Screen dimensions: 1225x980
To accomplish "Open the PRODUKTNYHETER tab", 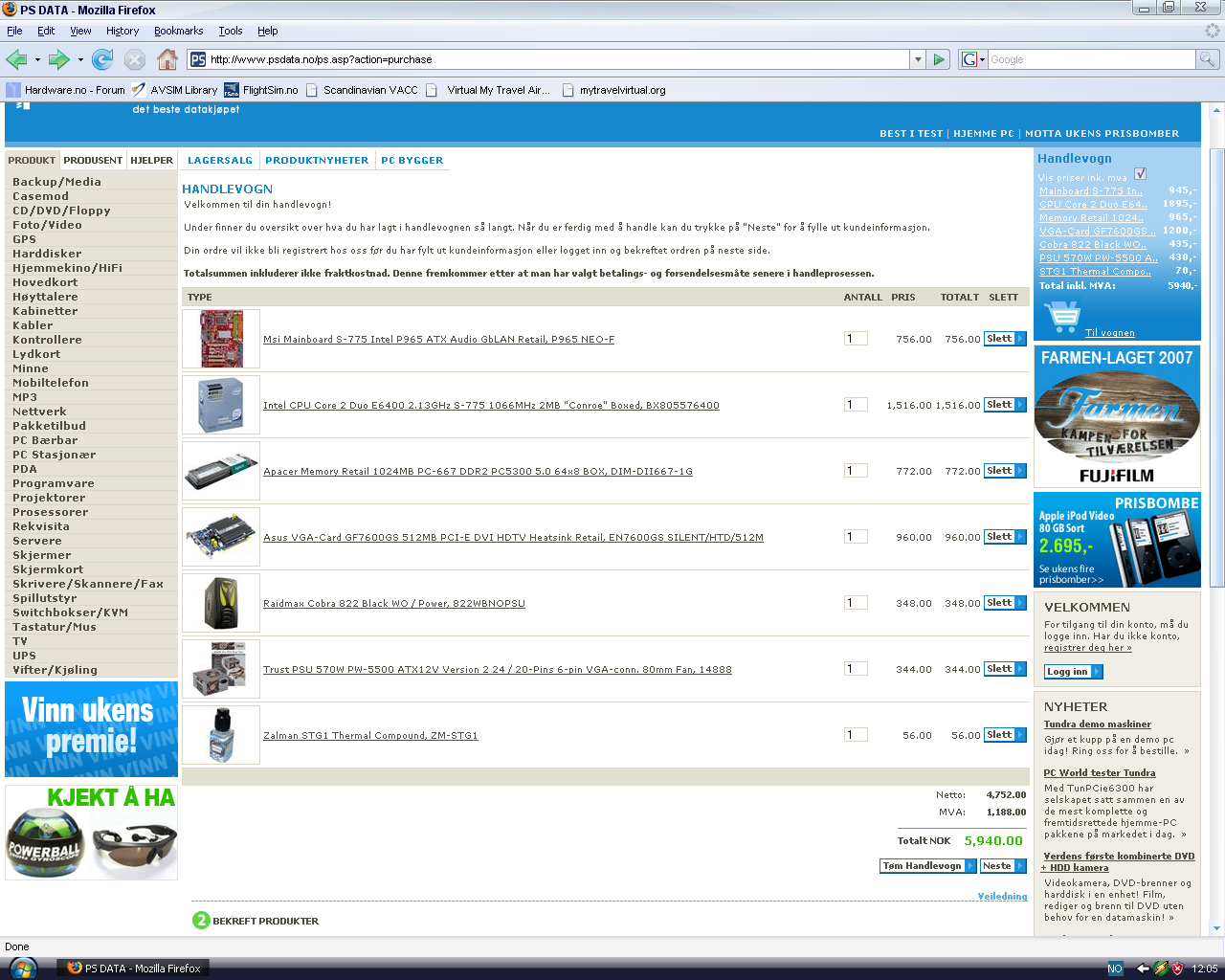I will [317, 161].
